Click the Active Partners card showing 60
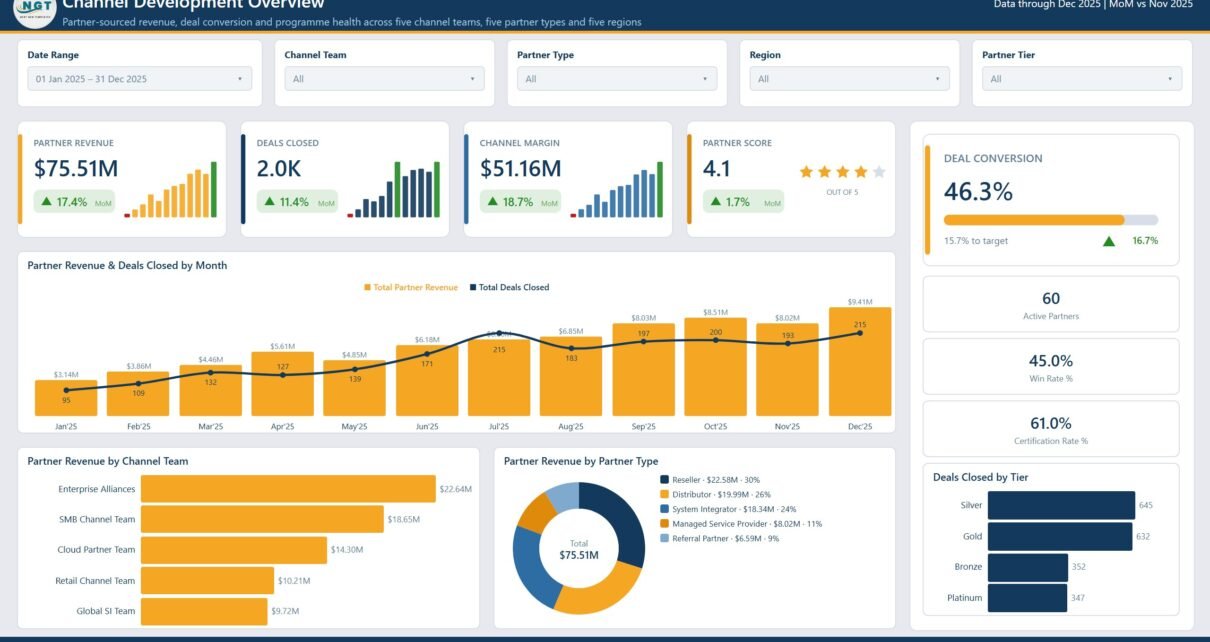The height and width of the screenshot is (642, 1210). point(1051,304)
